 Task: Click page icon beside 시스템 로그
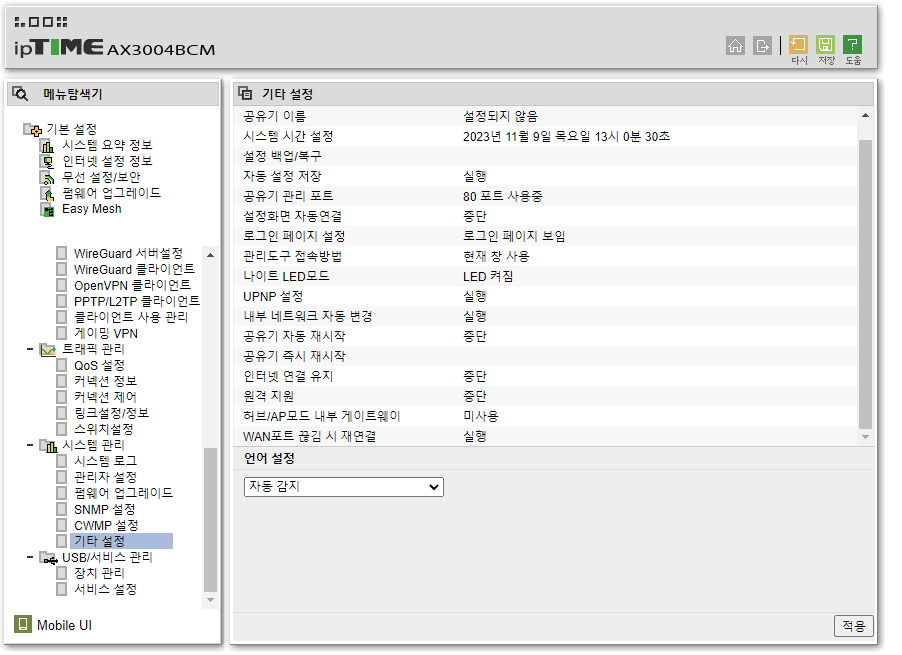click(62, 461)
